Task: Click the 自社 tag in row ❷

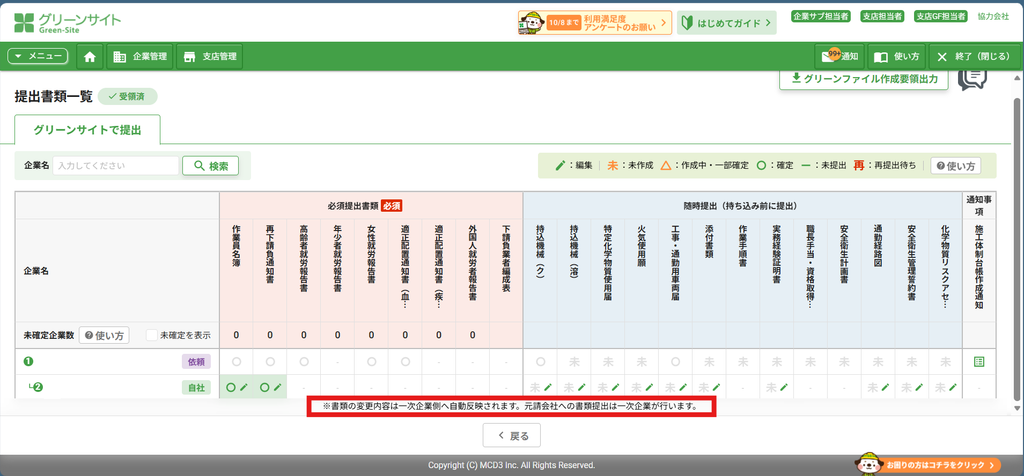Action: [x=195, y=387]
